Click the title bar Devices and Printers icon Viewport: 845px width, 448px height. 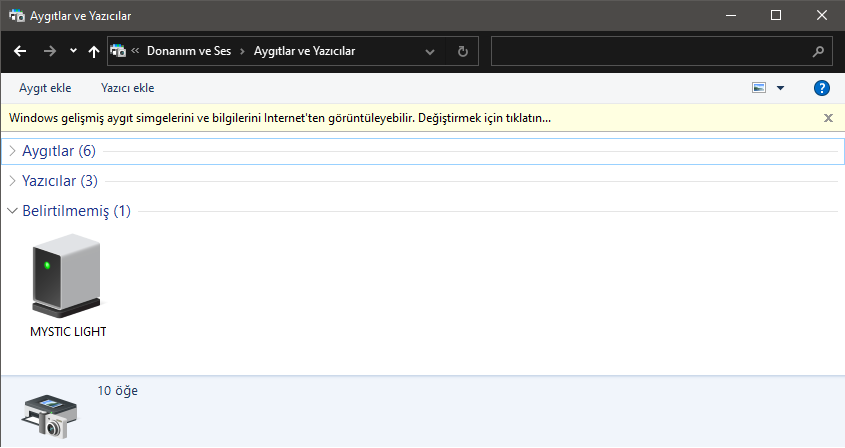point(17,16)
